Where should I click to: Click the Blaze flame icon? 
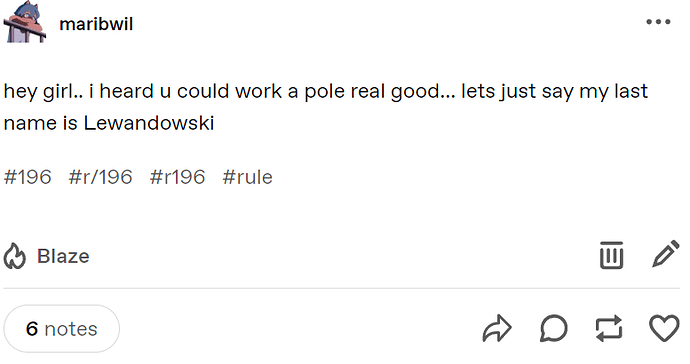click(15, 256)
